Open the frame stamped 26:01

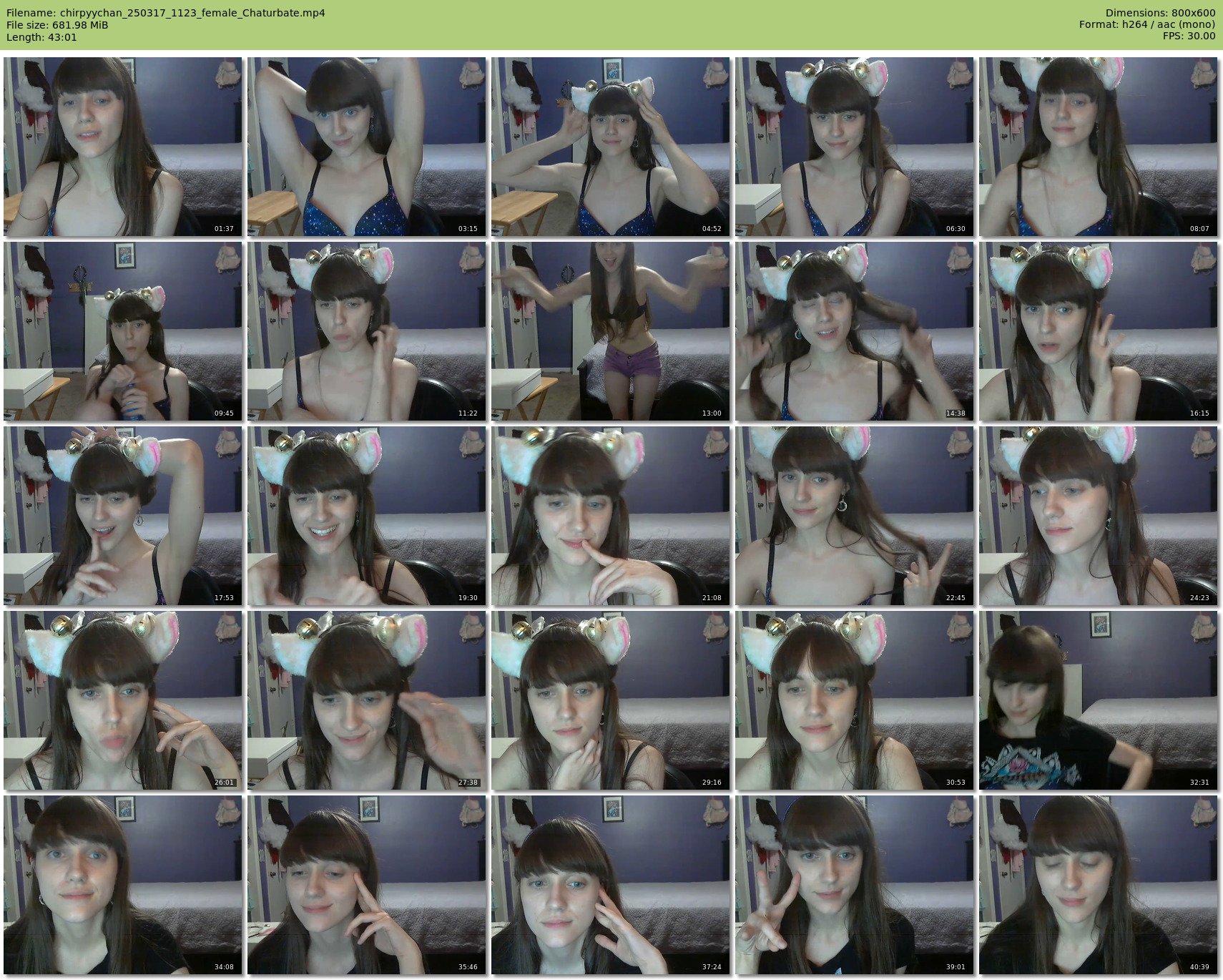click(123, 700)
